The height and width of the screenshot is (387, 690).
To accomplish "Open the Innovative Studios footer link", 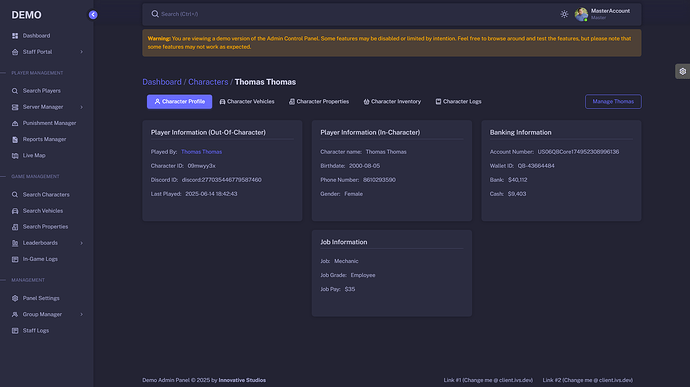I will point(242,380).
